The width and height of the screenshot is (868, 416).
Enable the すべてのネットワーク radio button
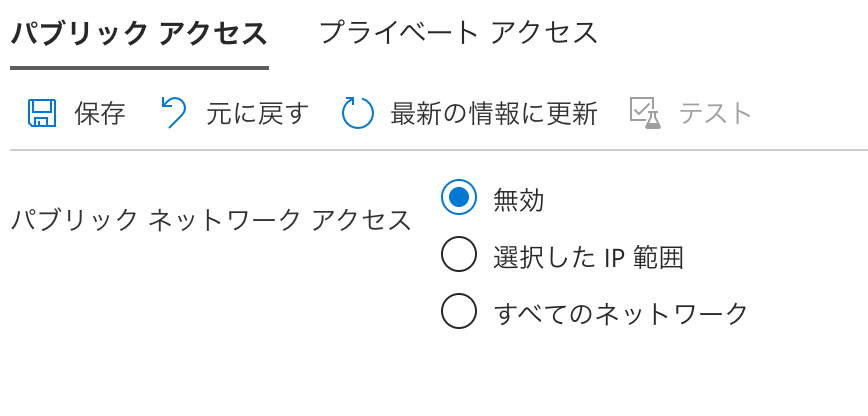coord(459,313)
